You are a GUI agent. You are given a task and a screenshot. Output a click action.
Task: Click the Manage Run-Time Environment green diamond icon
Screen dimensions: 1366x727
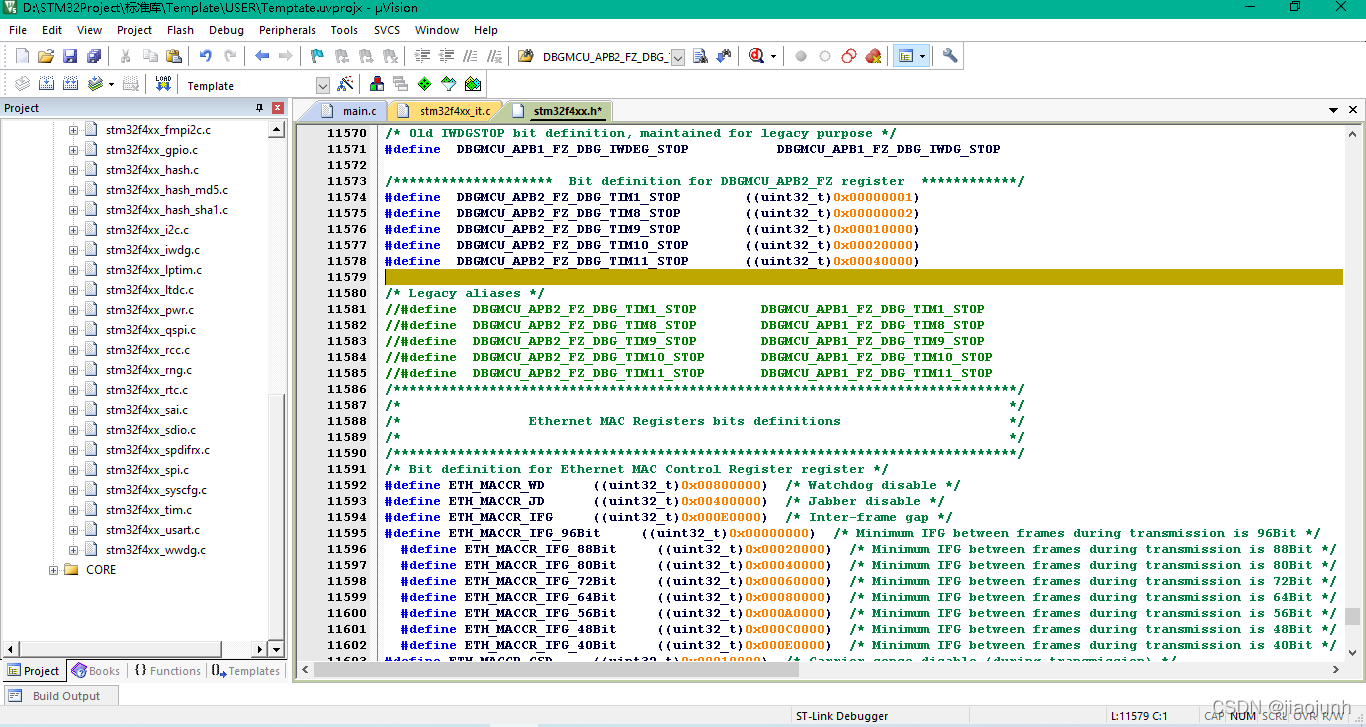(425, 85)
